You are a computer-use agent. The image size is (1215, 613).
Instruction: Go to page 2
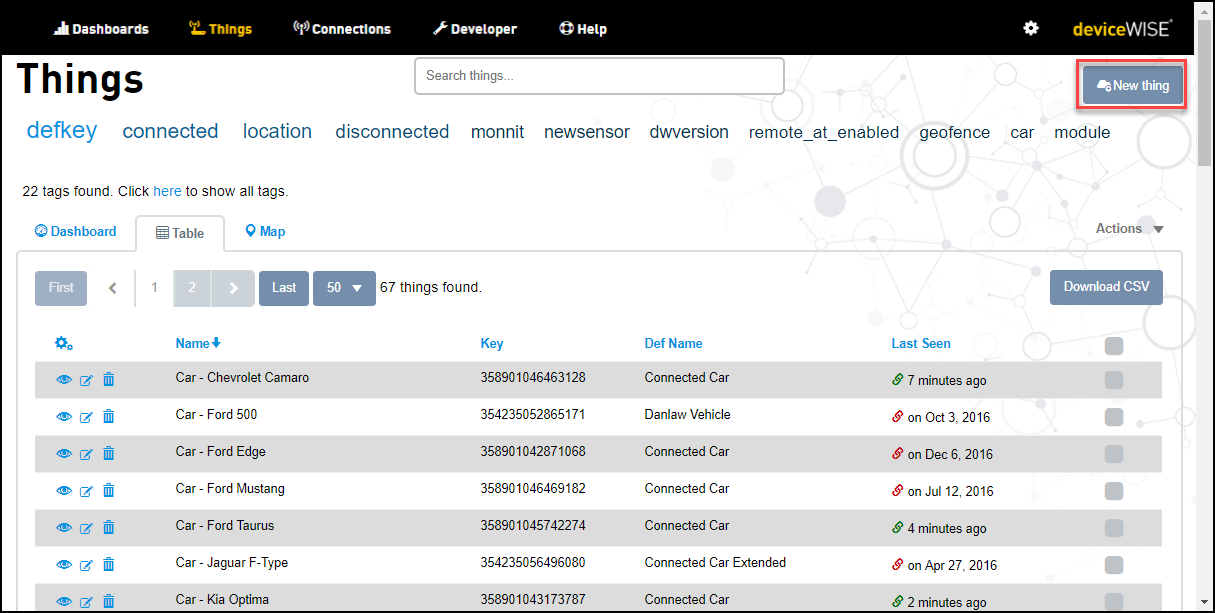(x=193, y=287)
